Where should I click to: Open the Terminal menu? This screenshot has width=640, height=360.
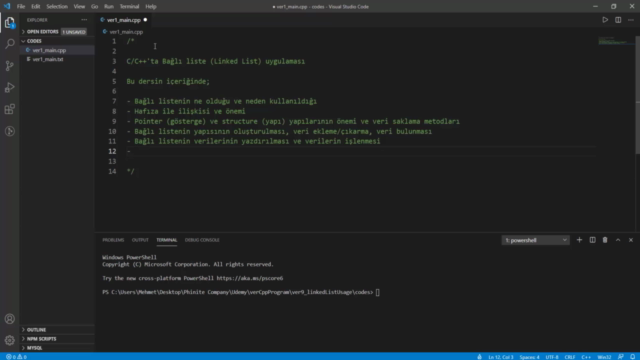point(129,7)
